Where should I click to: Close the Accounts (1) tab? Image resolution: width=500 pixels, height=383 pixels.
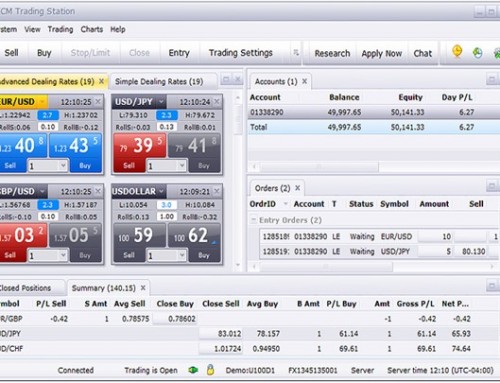pyautogui.click(x=304, y=81)
